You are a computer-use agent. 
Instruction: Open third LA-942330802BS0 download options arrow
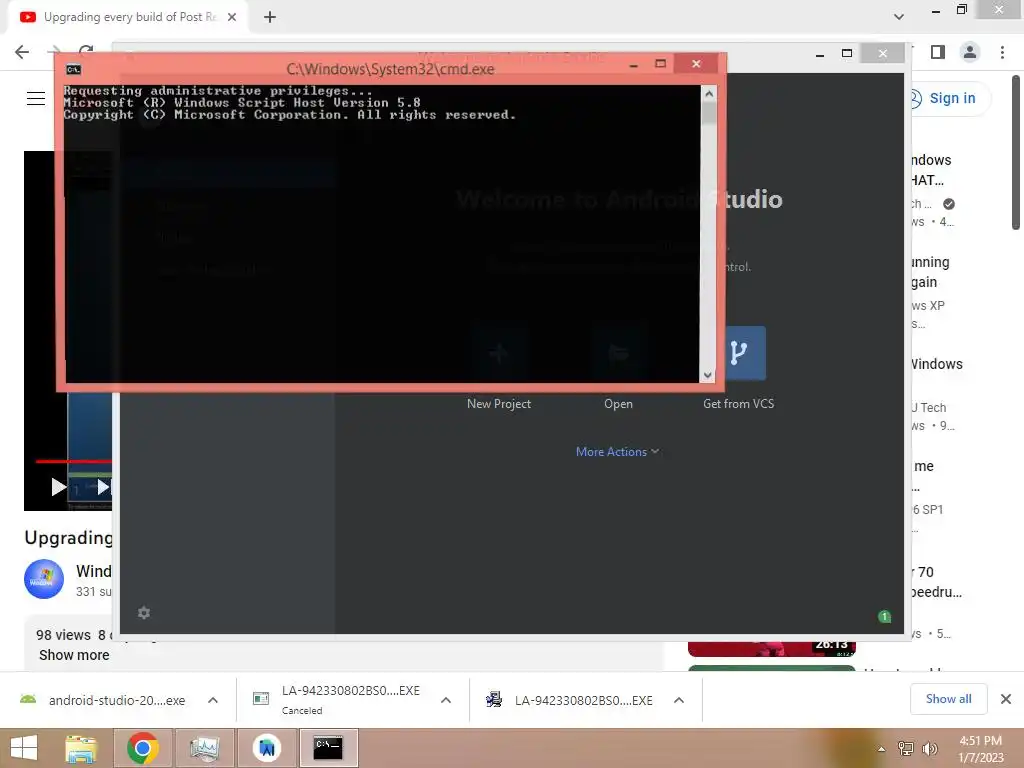click(679, 700)
